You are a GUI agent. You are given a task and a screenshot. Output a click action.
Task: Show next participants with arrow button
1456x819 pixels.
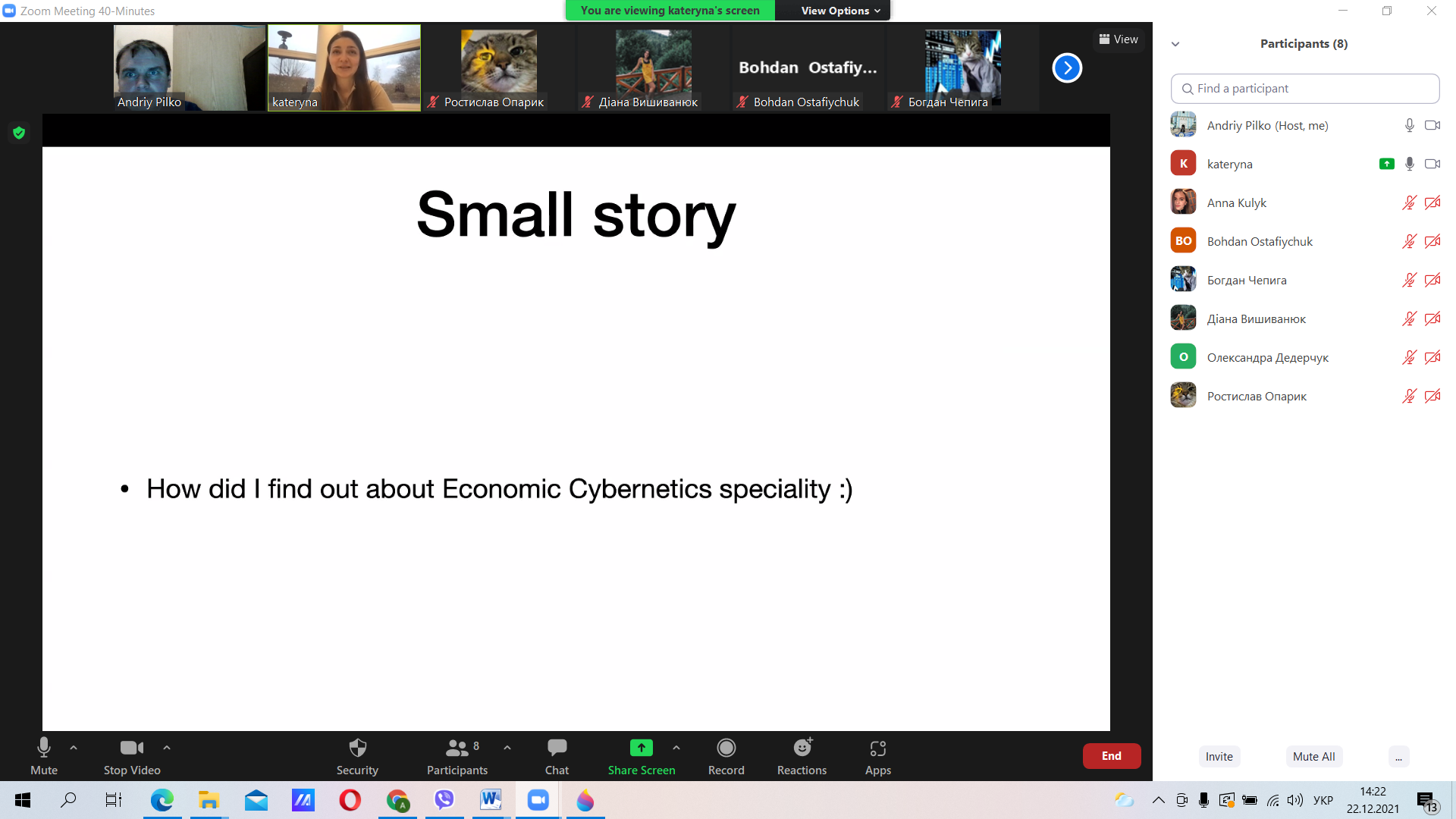[1066, 68]
